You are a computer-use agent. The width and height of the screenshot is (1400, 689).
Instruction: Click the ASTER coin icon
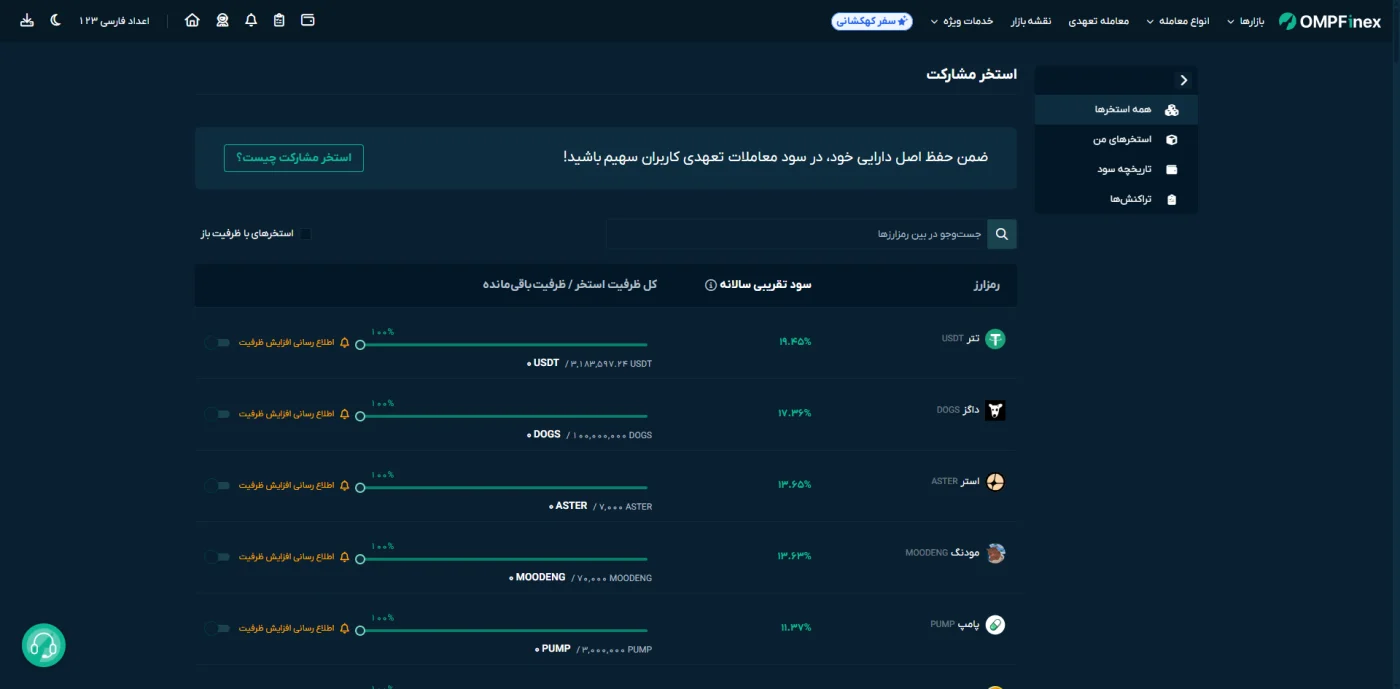995,482
